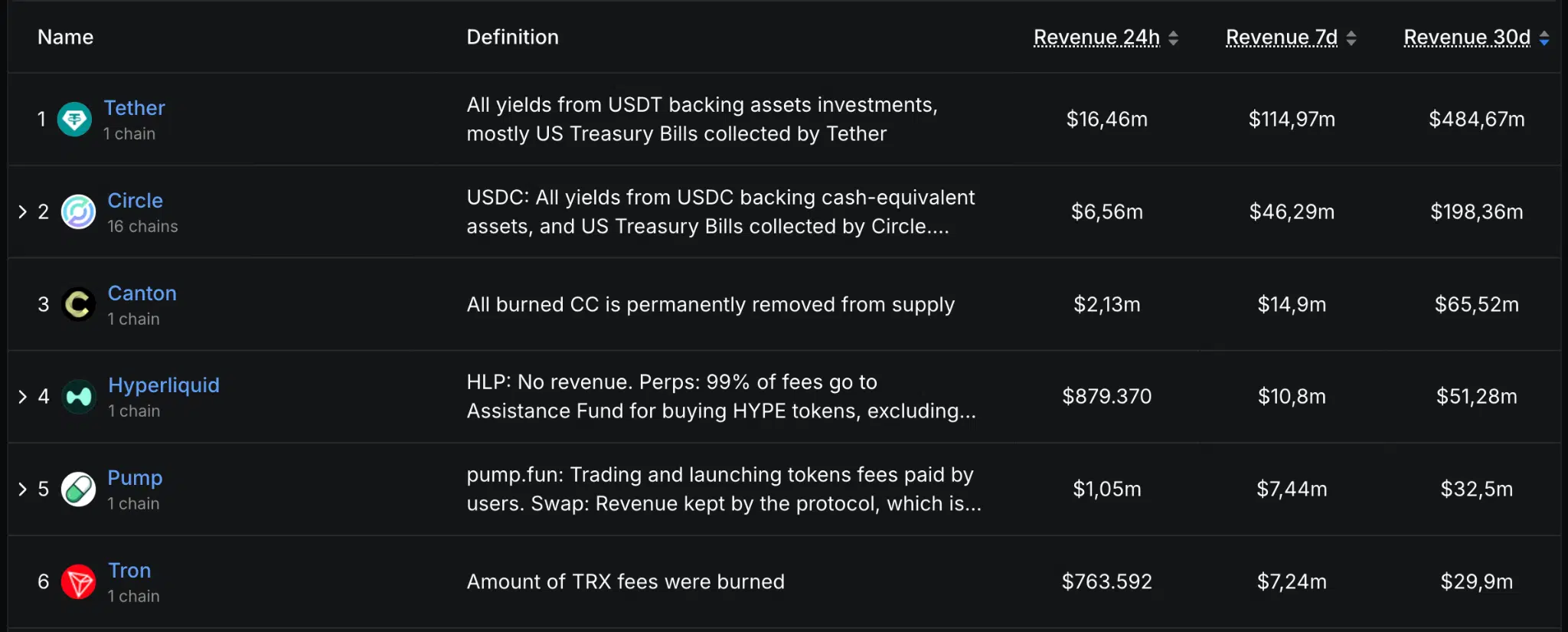Screen dimensions: 1568x632
Task: Open the Canton protocol link
Action: (142, 293)
